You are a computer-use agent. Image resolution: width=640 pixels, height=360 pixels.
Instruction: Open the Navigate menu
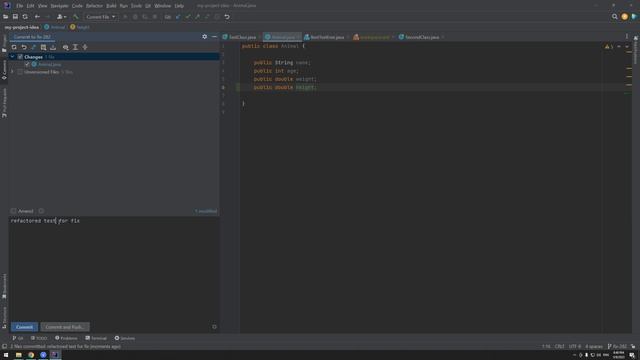click(59, 6)
